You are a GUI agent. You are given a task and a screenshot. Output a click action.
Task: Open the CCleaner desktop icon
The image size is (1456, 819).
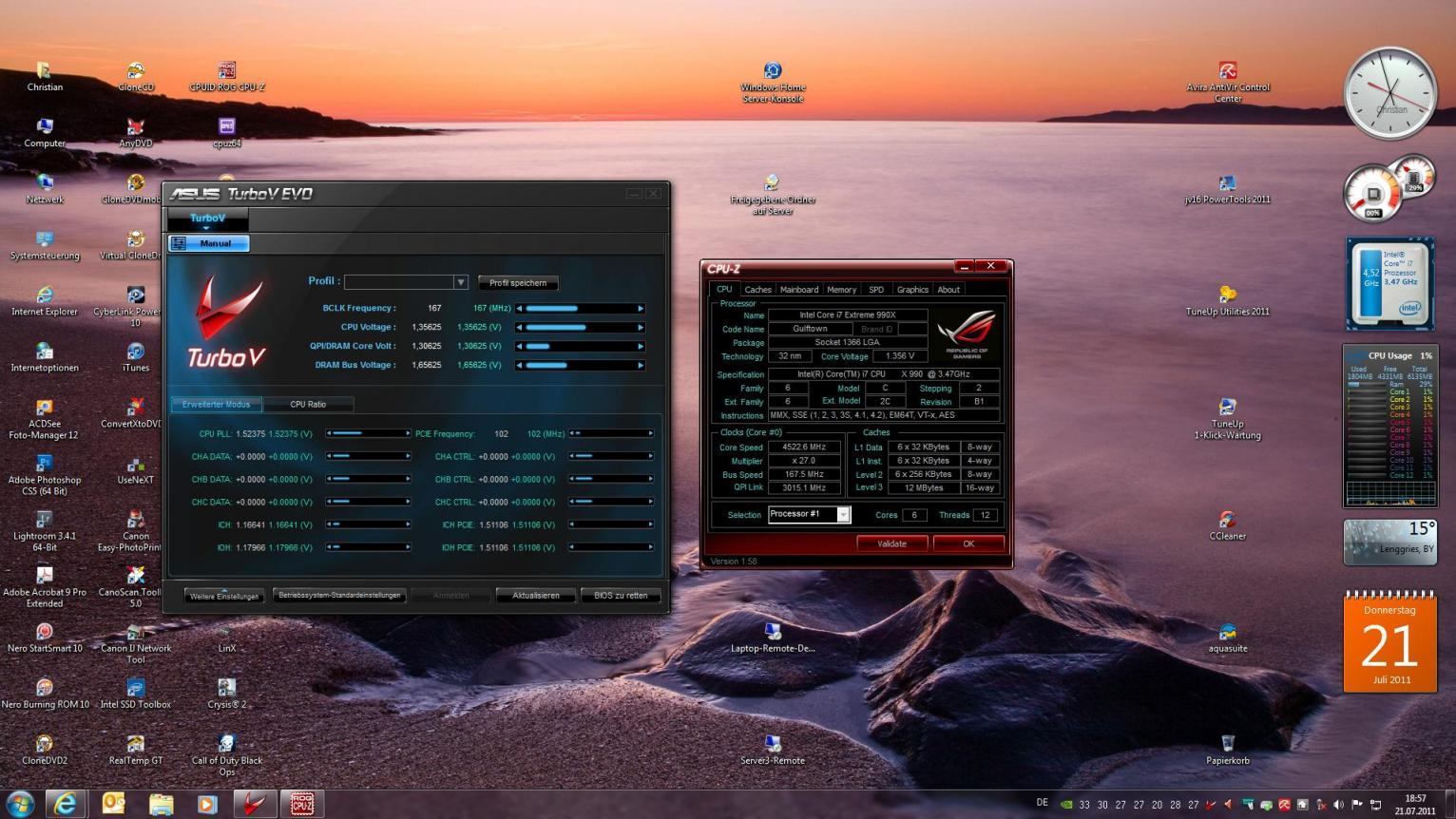pos(1228,524)
